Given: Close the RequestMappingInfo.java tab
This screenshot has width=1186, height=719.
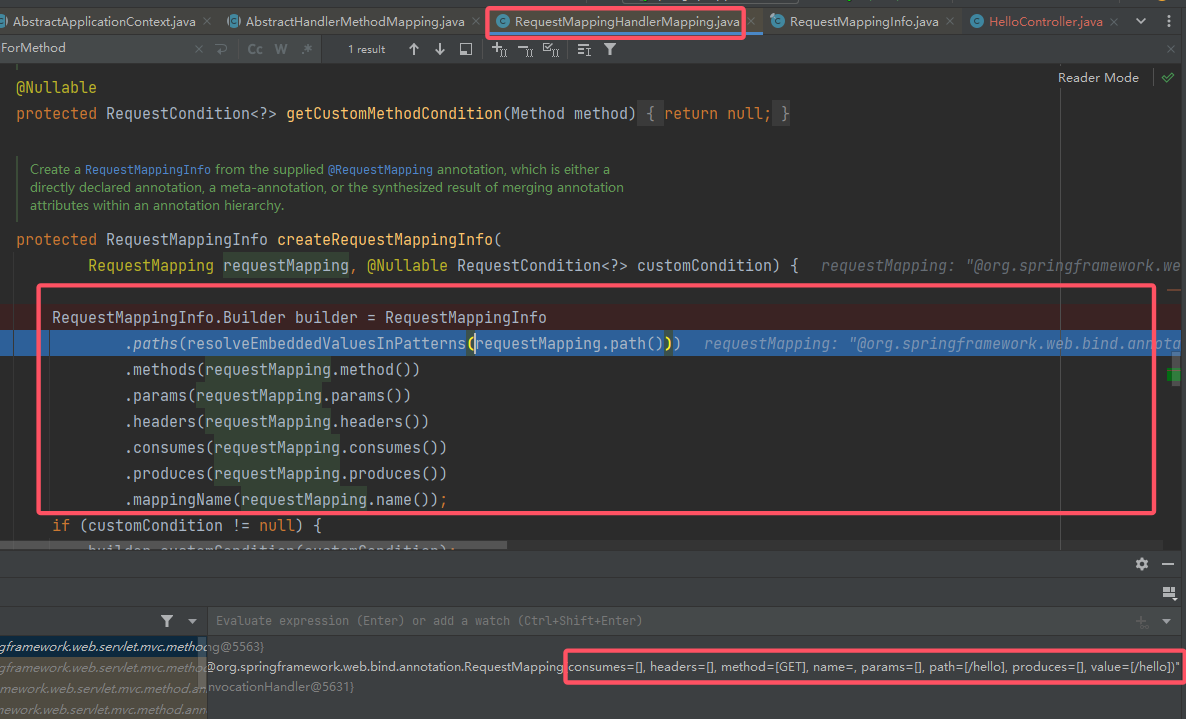Looking at the screenshot, I should pos(950,22).
